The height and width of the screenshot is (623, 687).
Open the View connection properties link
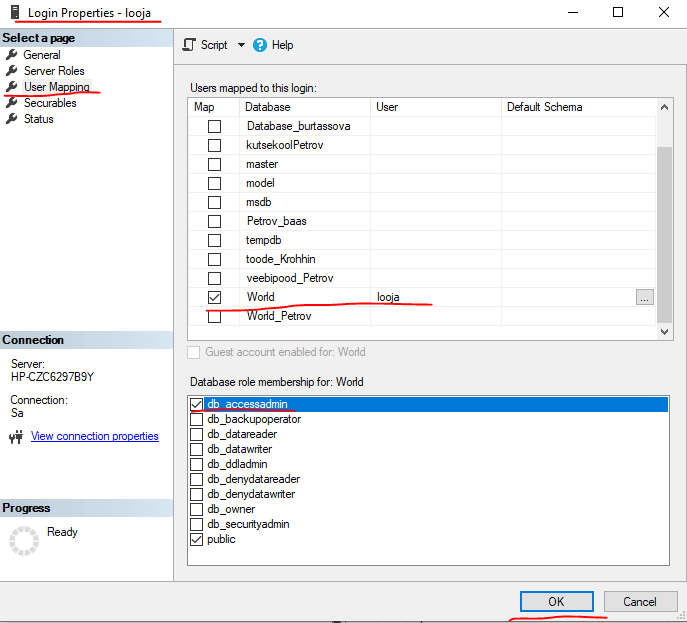[94, 436]
